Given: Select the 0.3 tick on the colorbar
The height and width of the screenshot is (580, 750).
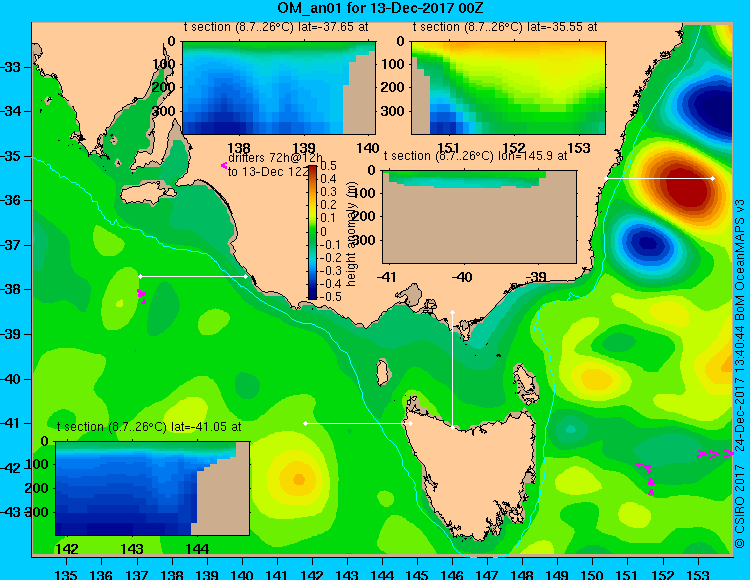Looking at the screenshot, I should [328, 192].
